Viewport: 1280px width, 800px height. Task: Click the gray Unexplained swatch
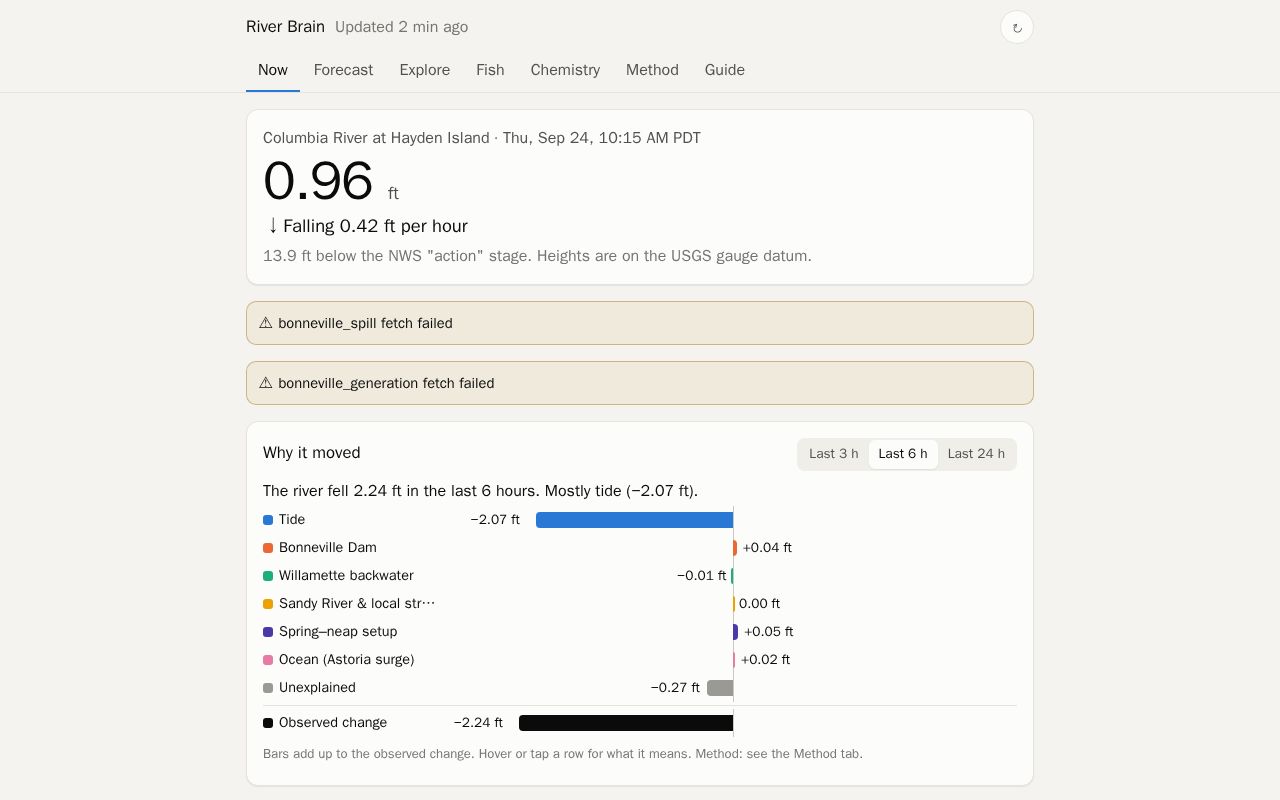pos(268,688)
